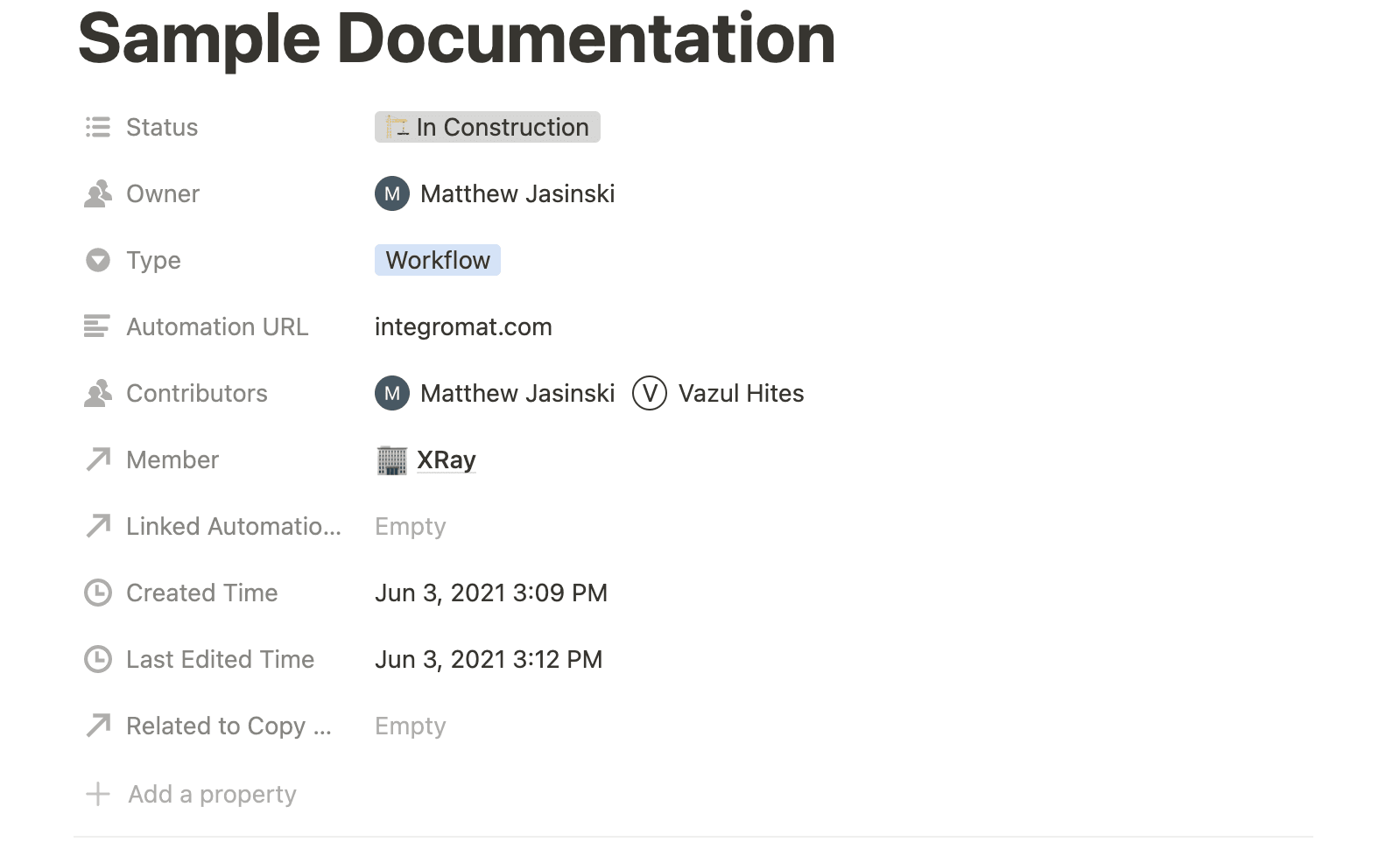This screenshot has width=1400, height=849.
Task: Open the XRay member page link
Action: 446,460
